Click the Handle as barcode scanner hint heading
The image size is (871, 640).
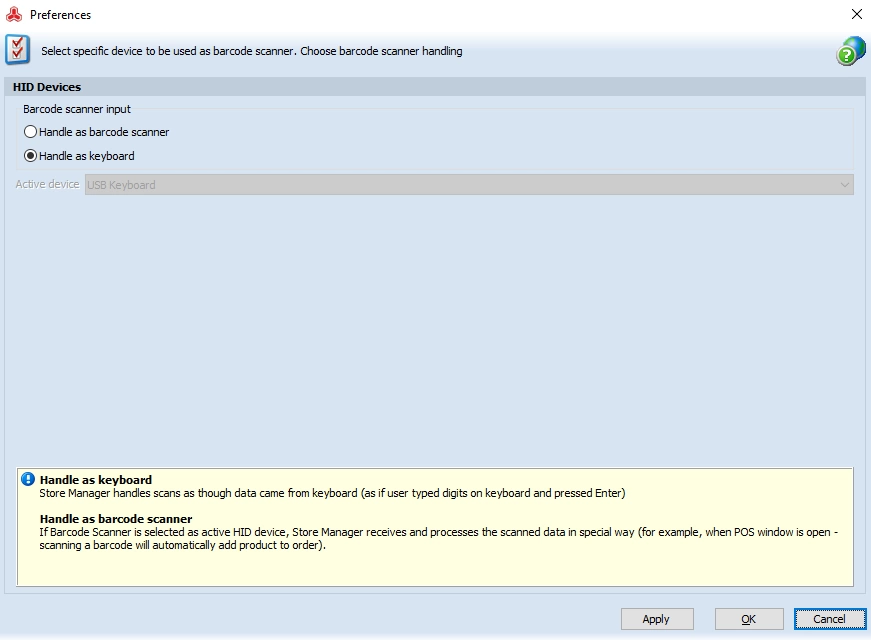click(116, 519)
